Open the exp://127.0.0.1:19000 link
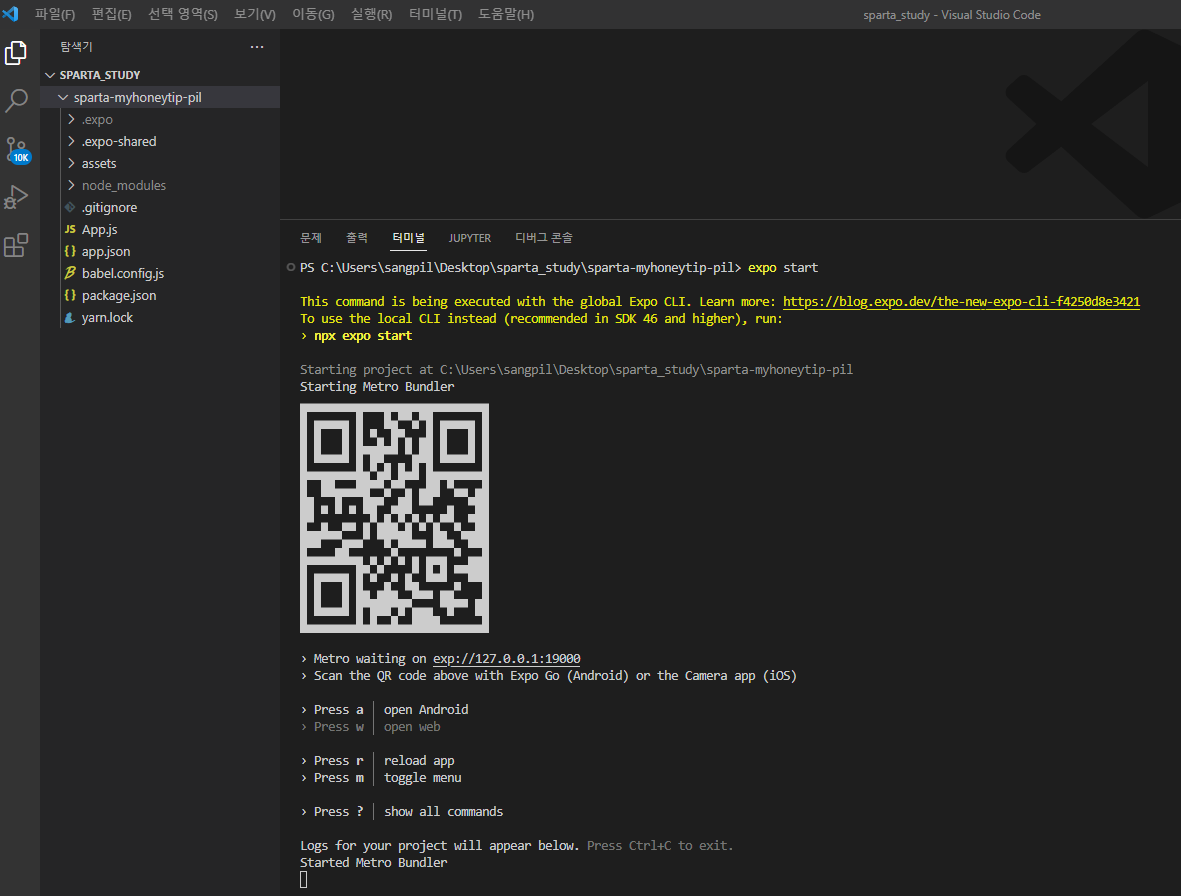The image size is (1181, 896). 506,658
